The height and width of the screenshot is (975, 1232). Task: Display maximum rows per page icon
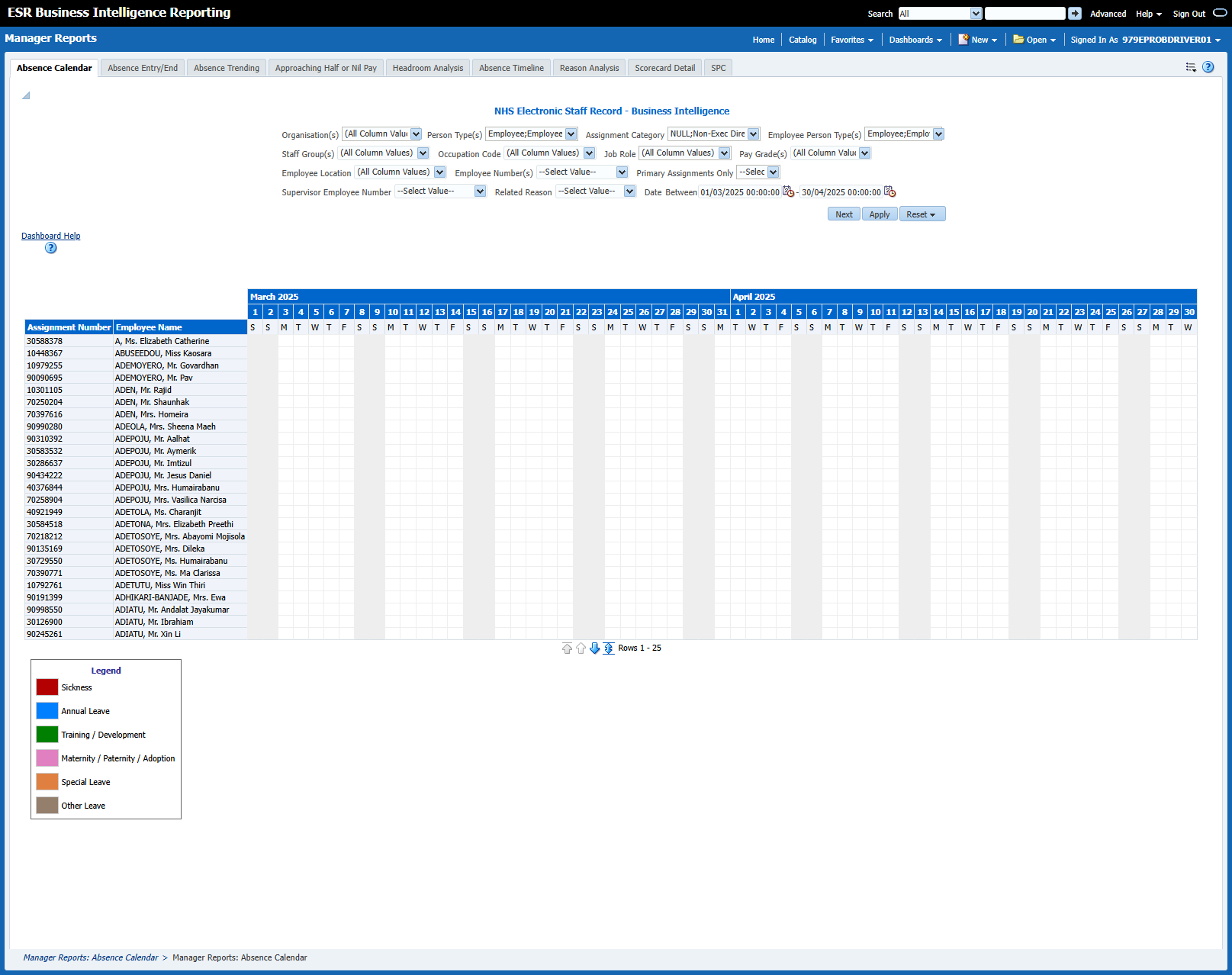pos(609,648)
